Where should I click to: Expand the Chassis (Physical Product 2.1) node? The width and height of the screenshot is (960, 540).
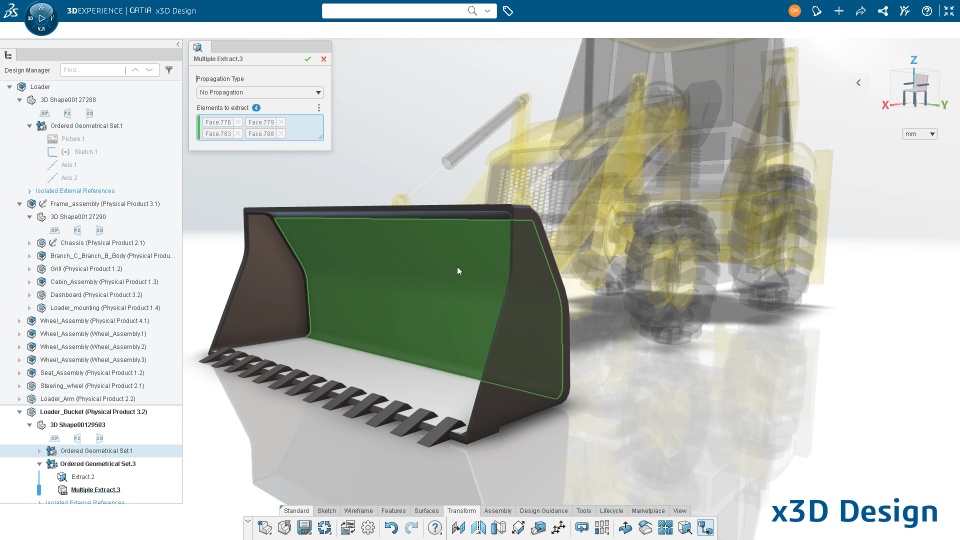(x=29, y=243)
